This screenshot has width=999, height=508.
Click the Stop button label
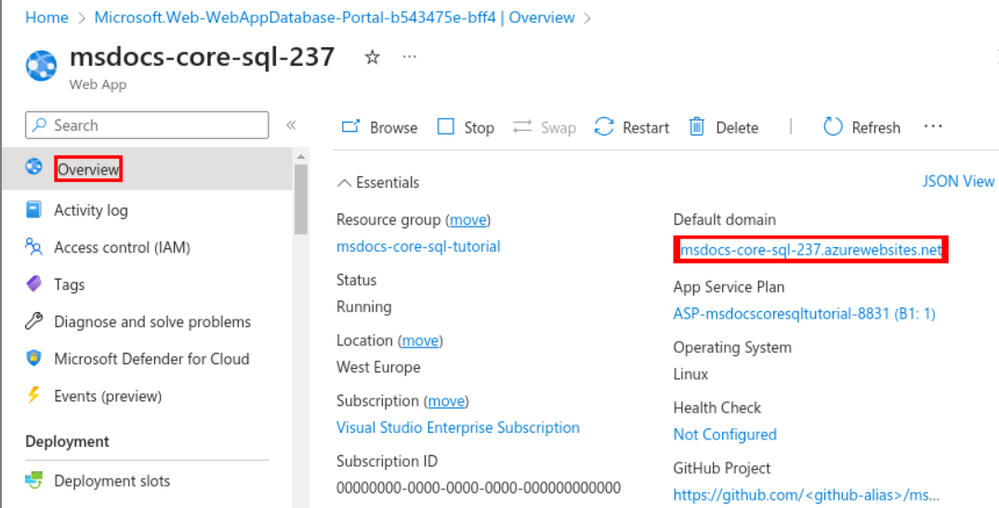479,127
